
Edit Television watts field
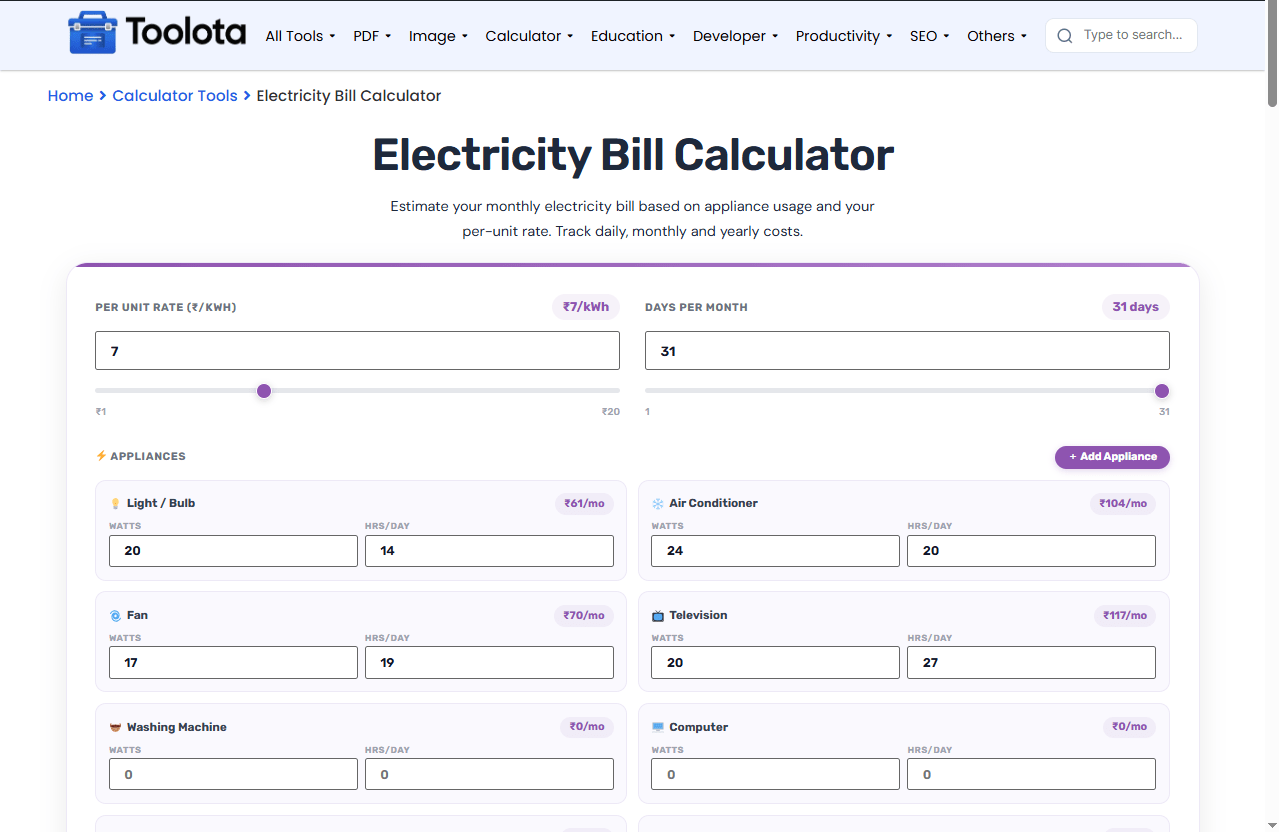(775, 663)
